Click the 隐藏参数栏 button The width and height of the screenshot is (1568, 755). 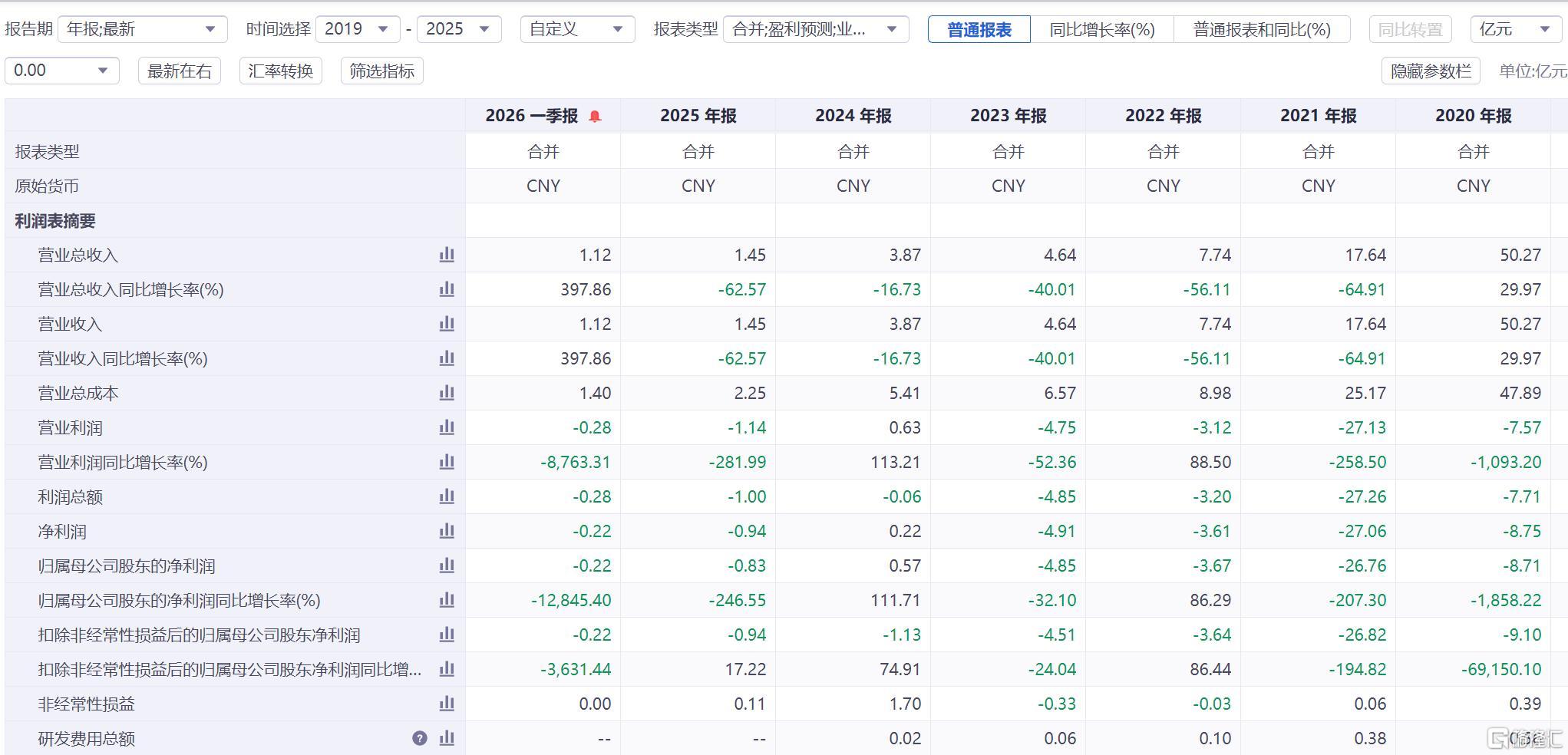[x=1431, y=71]
